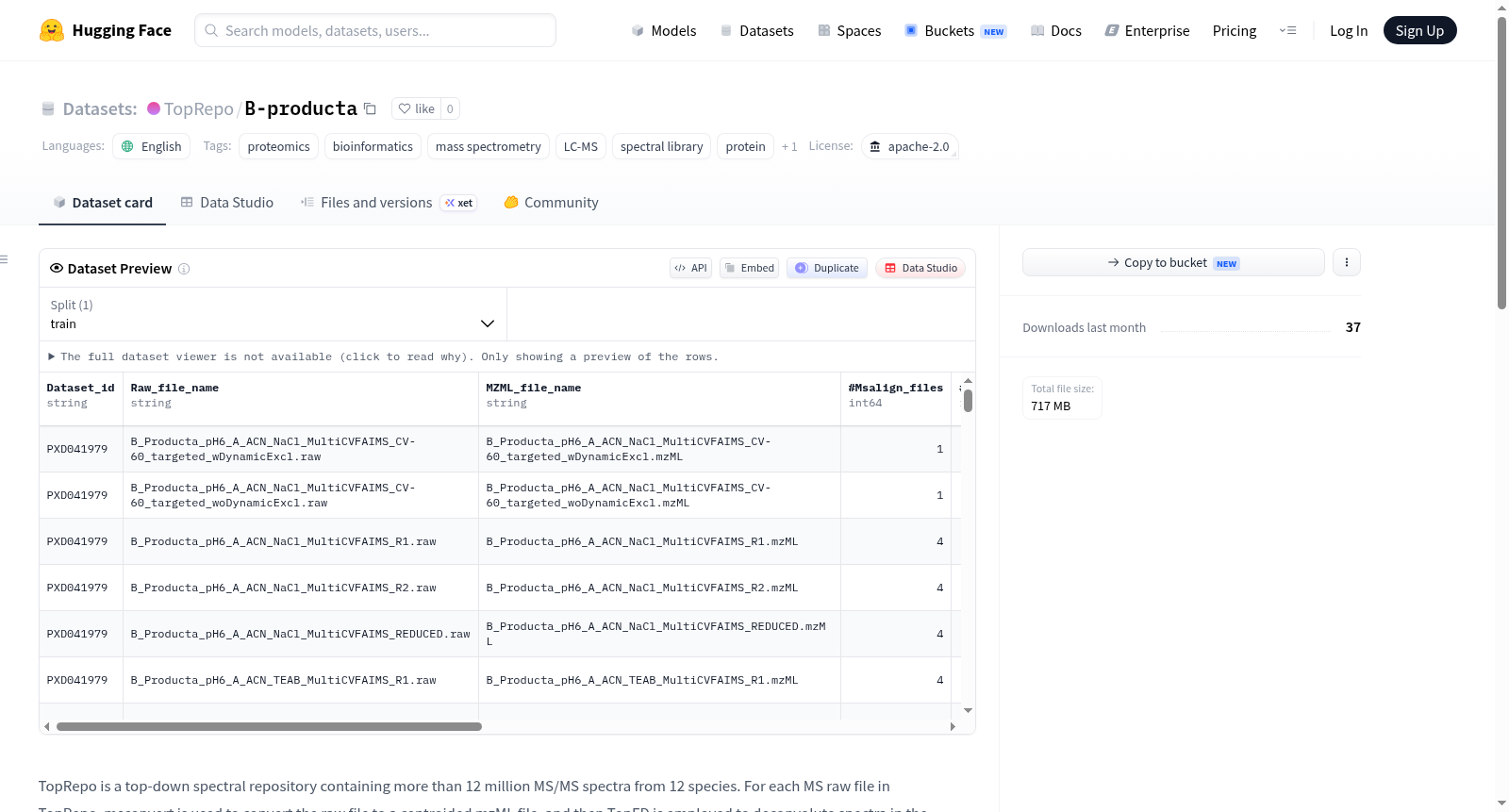Click the Log In link
1509x812 pixels.
[1349, 30]
